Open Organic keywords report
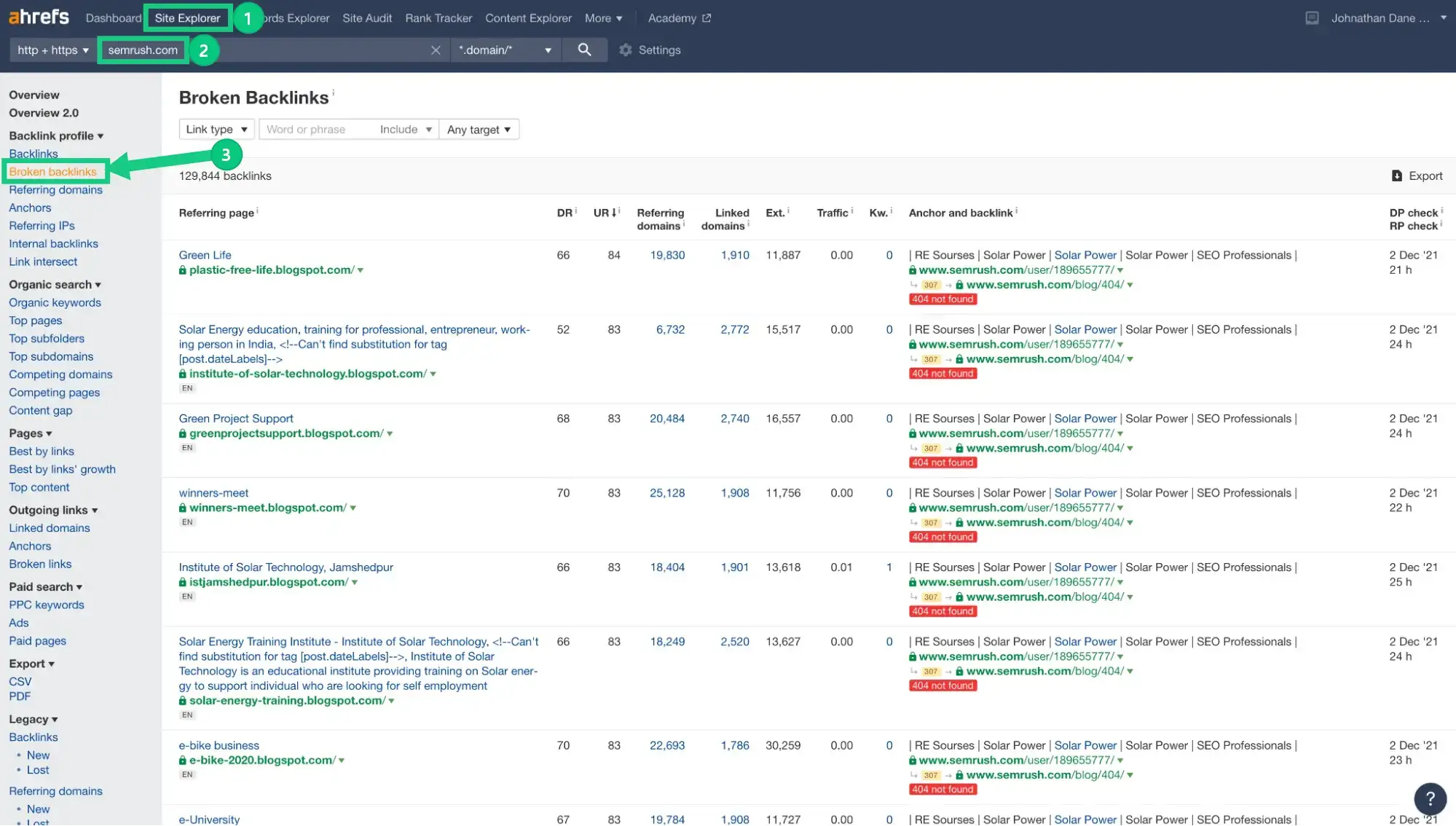The image size is (1456, 826). 55,303
